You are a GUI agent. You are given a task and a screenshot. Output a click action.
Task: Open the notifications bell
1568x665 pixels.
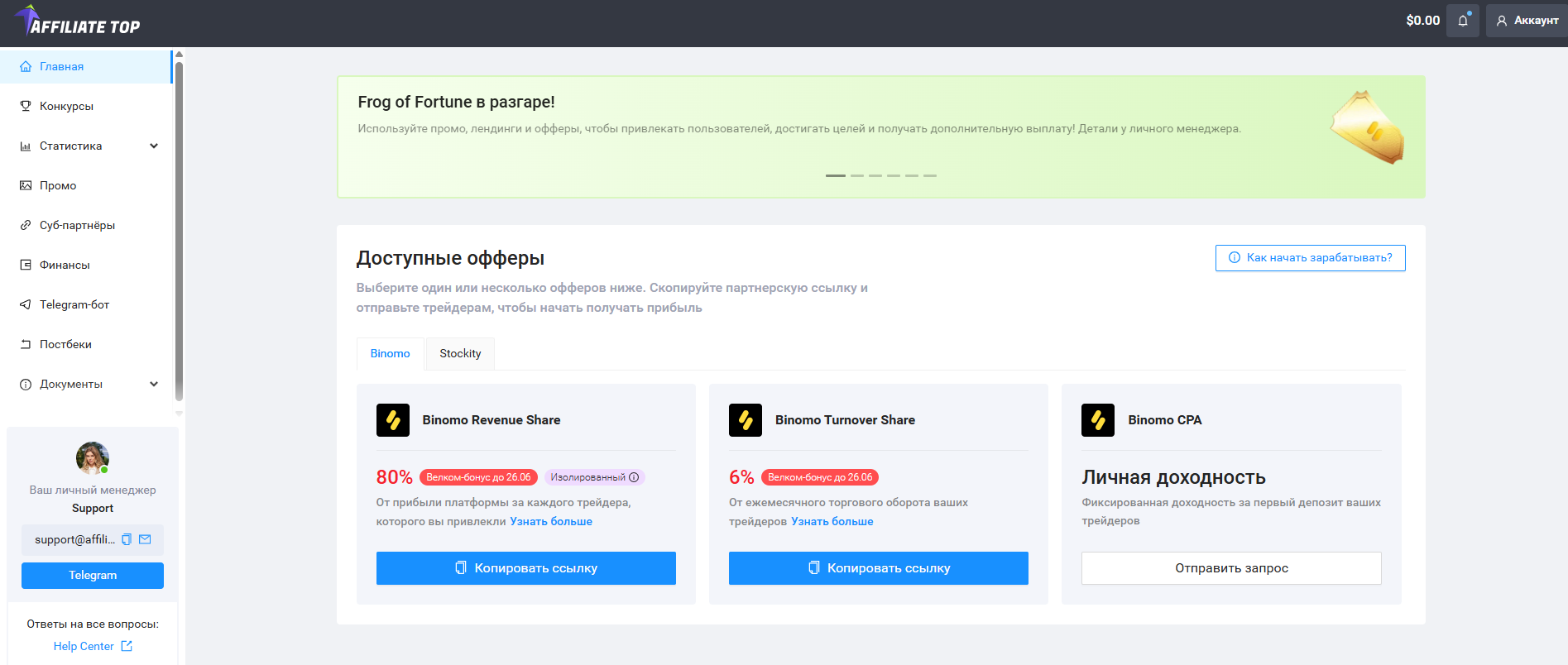click(x=1463, y=21)
